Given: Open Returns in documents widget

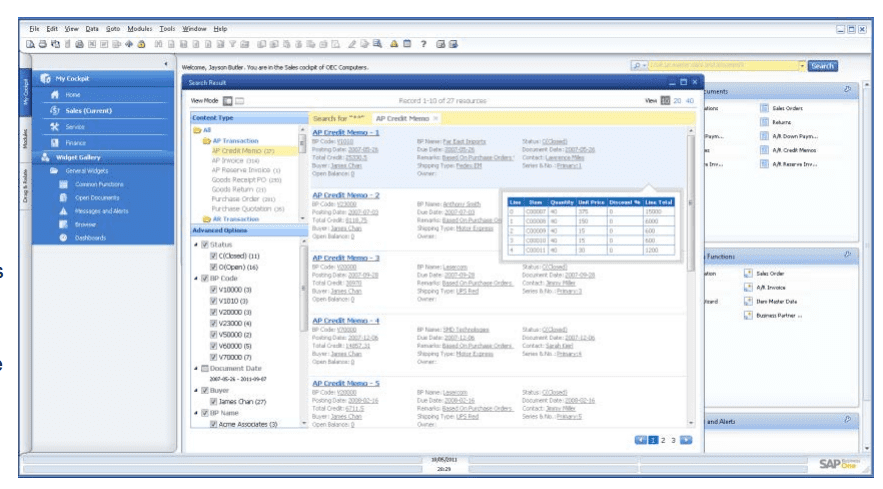Looking at the screenshot, I should (x=781, y=122).
